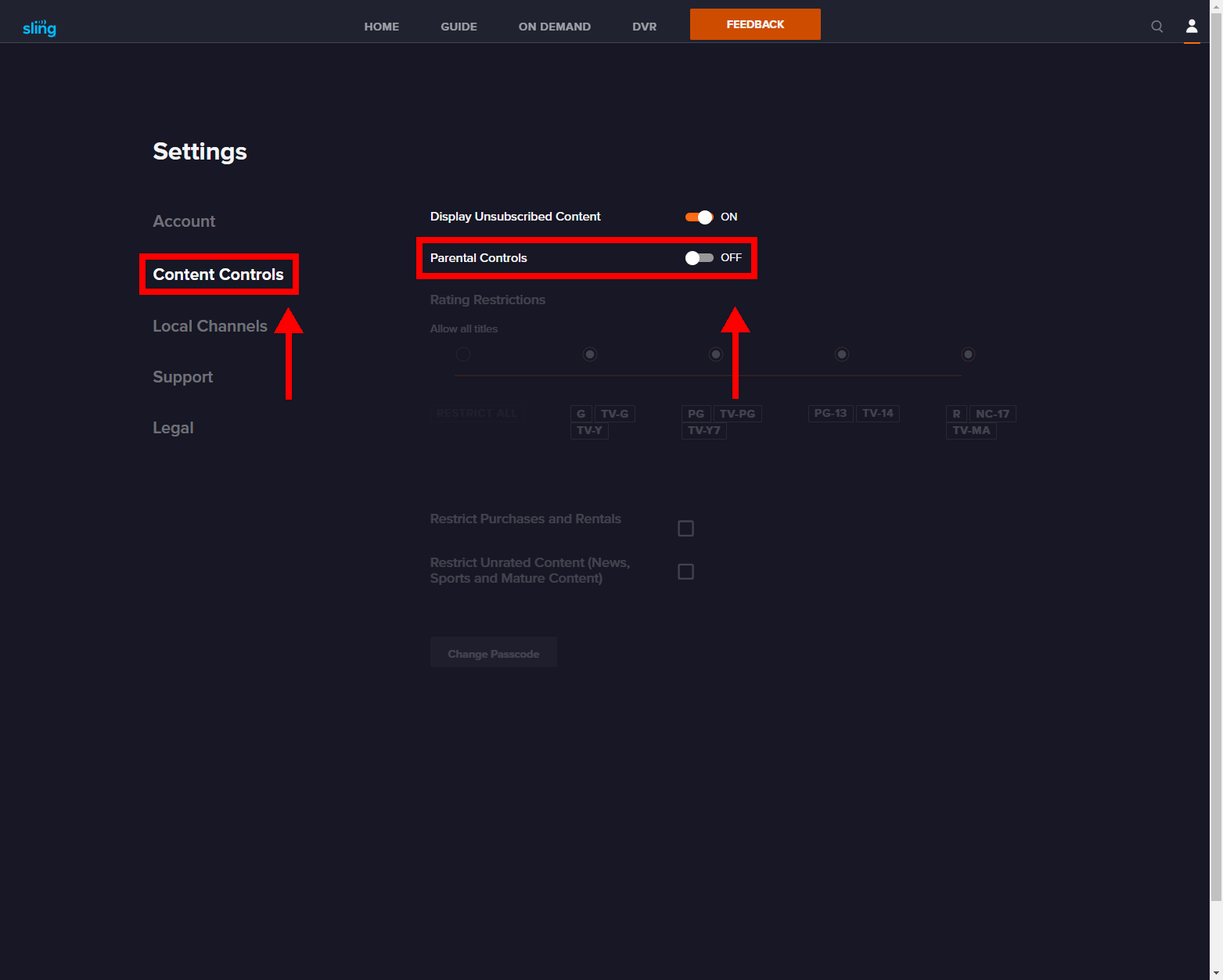1223x980 pixels.
Task: Open the DVR section
Action: click(x=644, y=26)
